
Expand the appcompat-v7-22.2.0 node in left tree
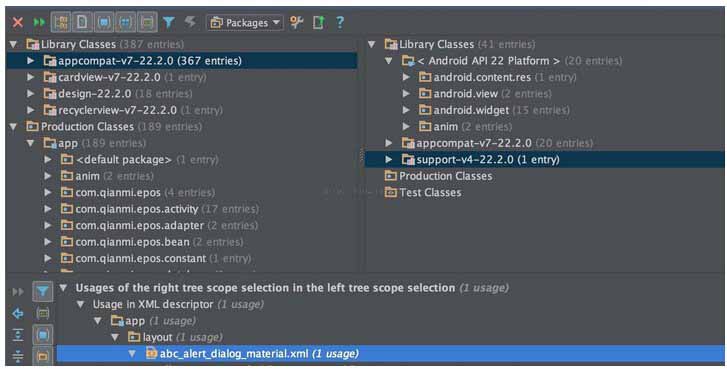pos(31,61)
